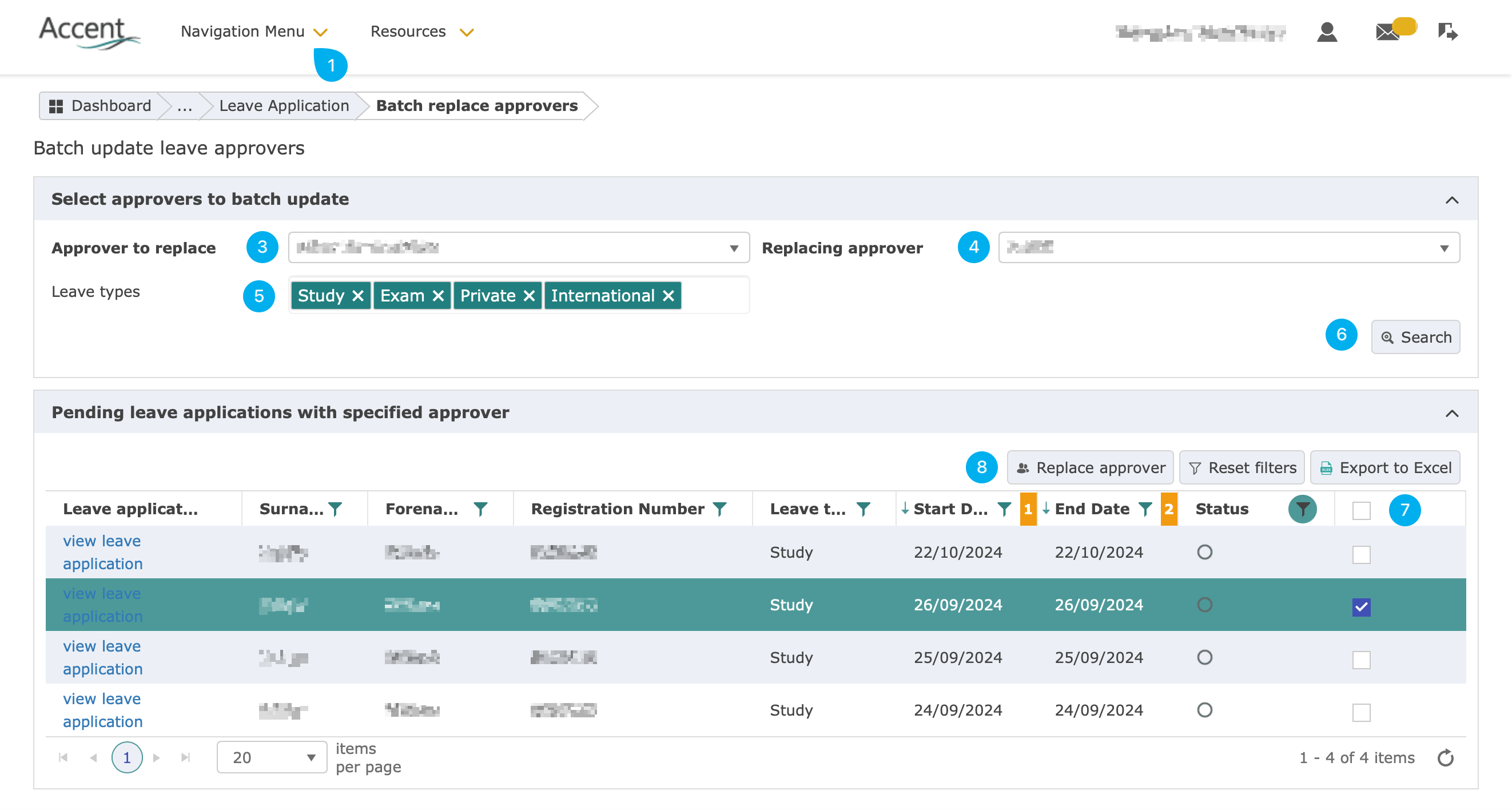
Task: Go to the next page arrow
Action: tap(156, 758)
